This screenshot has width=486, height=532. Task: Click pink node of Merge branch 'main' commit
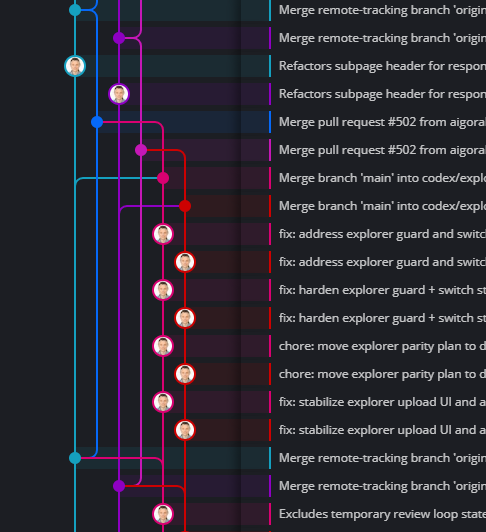[163, 178]
